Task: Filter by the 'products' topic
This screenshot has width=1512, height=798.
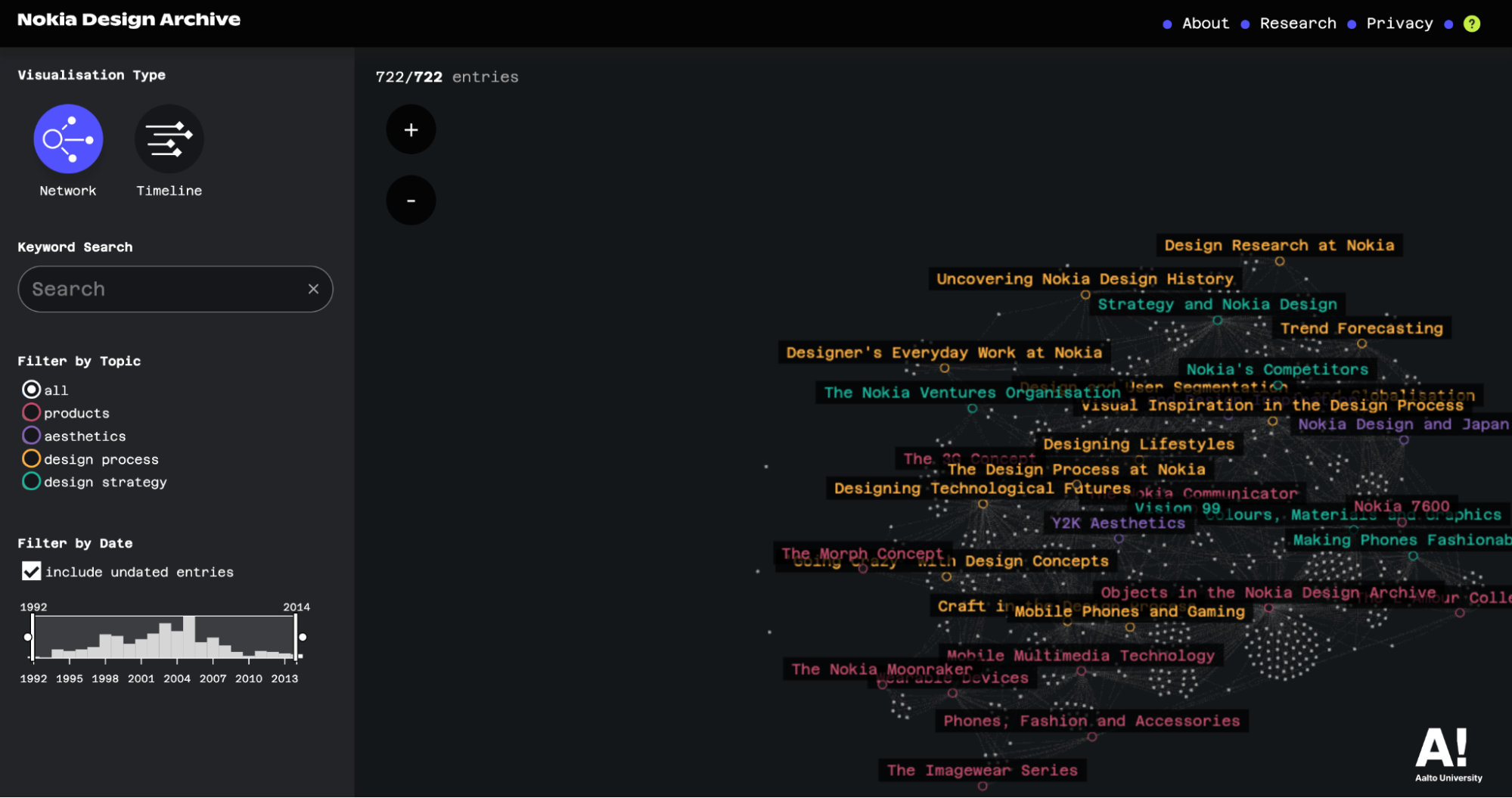Action: pyautogui.click(x=31, y=413)
